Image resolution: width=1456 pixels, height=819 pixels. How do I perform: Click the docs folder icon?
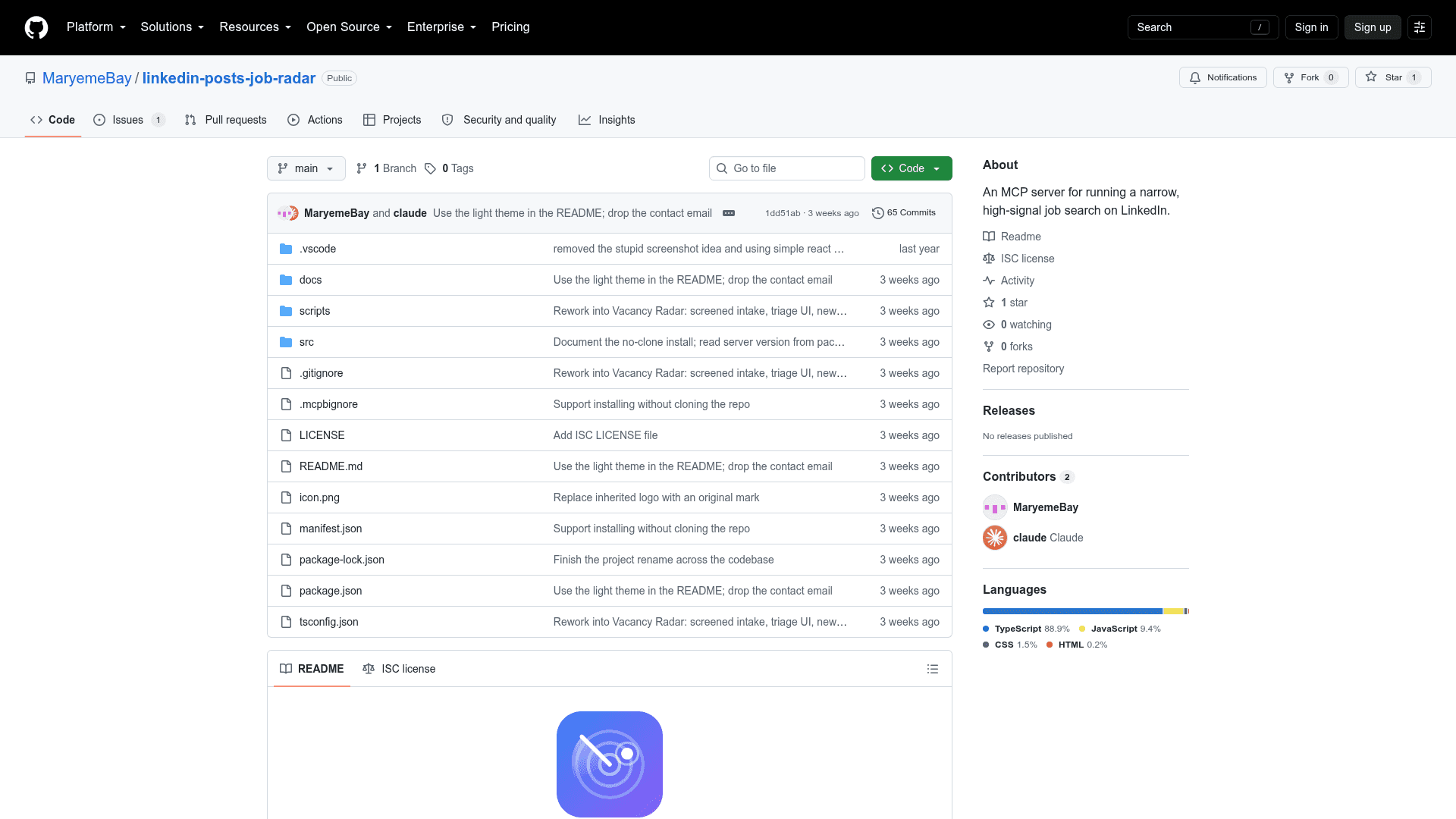(x=286, y=280)
